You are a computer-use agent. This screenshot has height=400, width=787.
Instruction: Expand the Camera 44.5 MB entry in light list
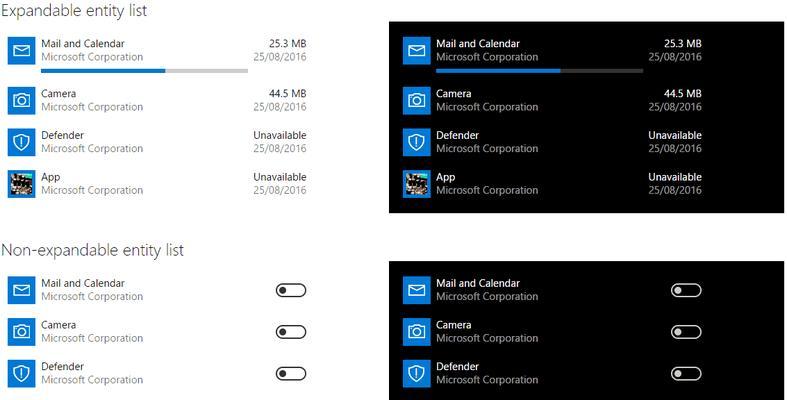(x=160, y=100)
